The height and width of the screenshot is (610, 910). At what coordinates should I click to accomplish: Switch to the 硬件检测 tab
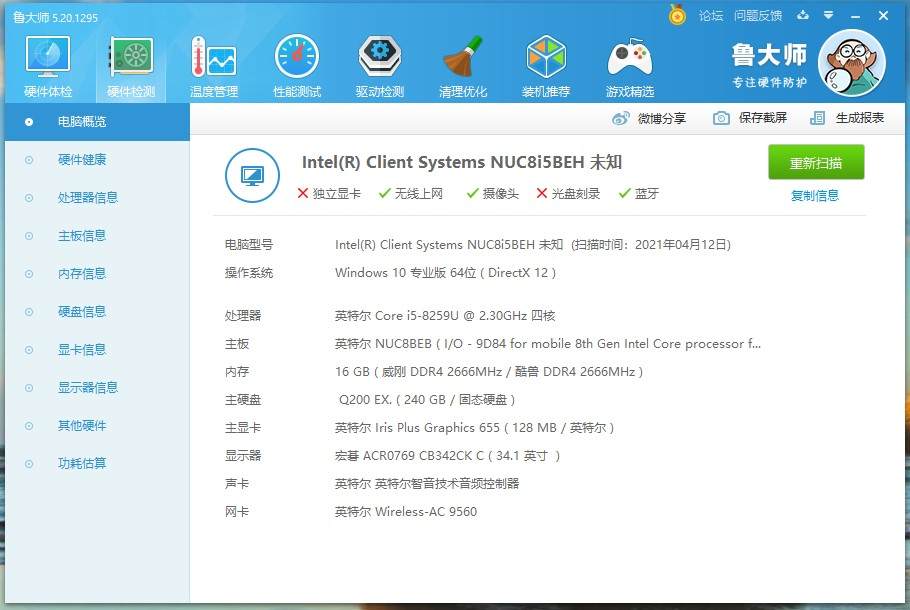[130, 63]
